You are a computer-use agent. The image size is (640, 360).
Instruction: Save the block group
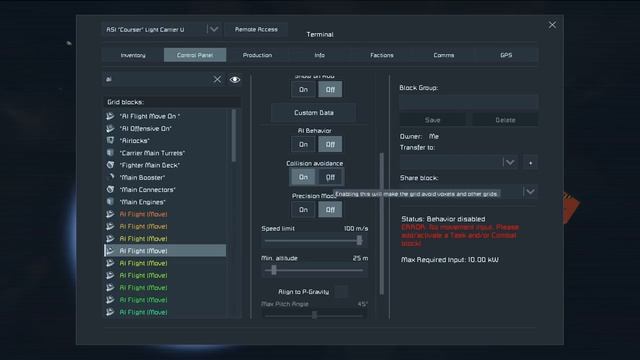pyautogui.click(x=432, y=120)
